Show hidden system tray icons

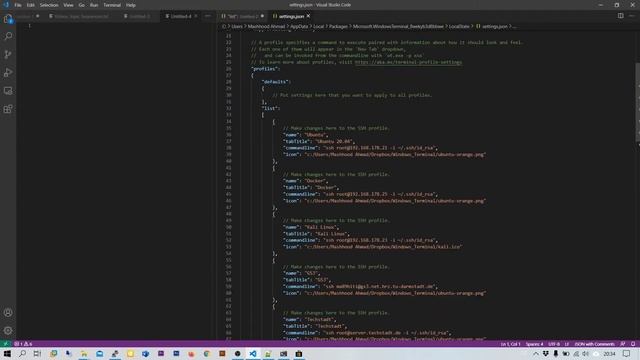point(536,354)
